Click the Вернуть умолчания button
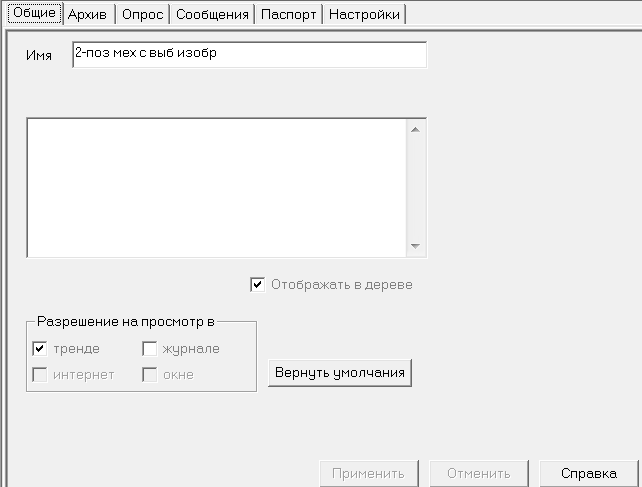 pos(340,373)
